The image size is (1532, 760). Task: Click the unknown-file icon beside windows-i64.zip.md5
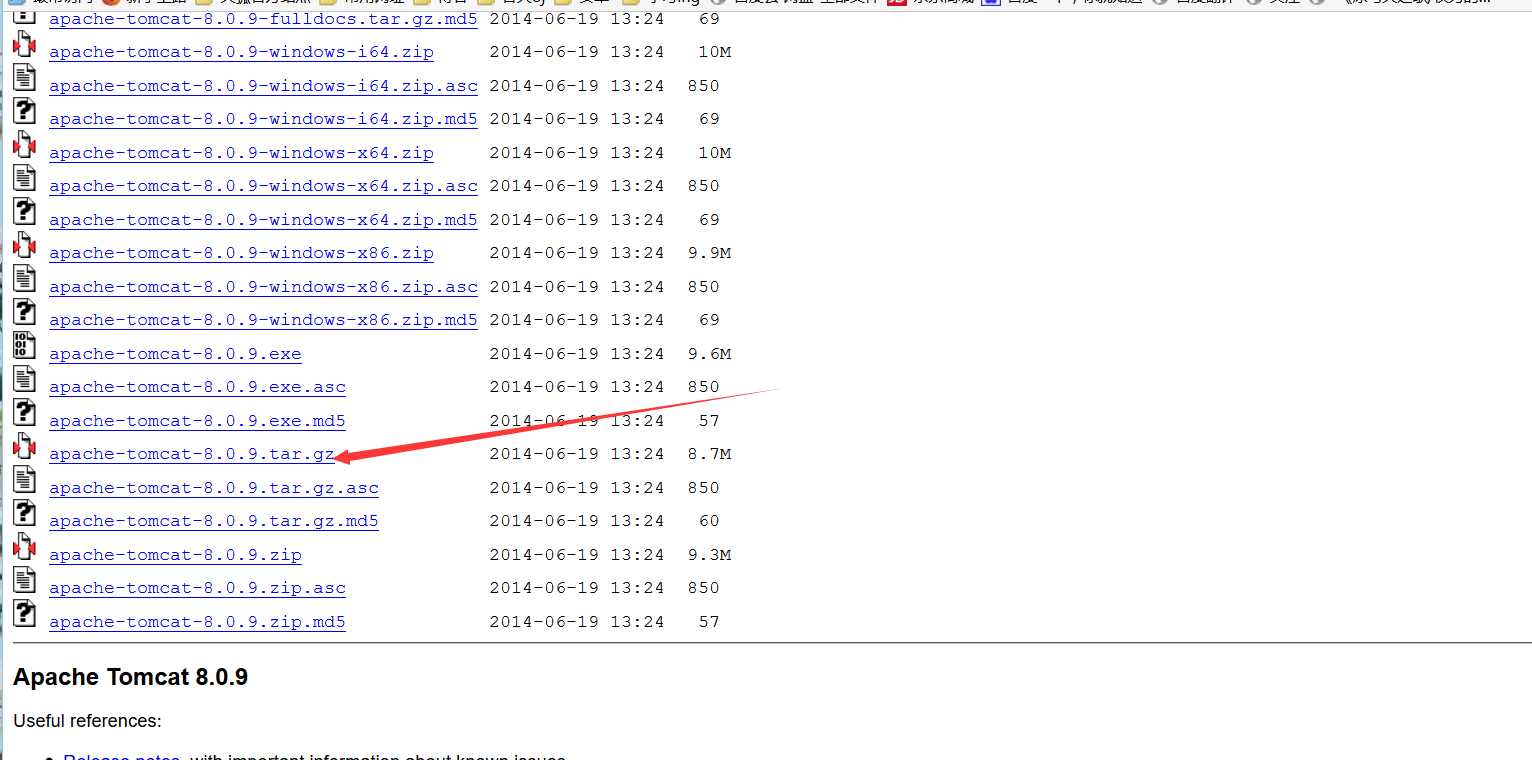[24, 112]
